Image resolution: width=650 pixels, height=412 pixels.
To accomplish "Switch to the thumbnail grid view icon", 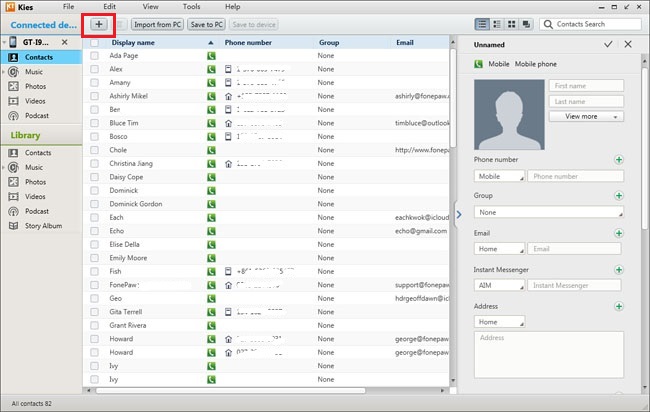I will tap(512, 24).
